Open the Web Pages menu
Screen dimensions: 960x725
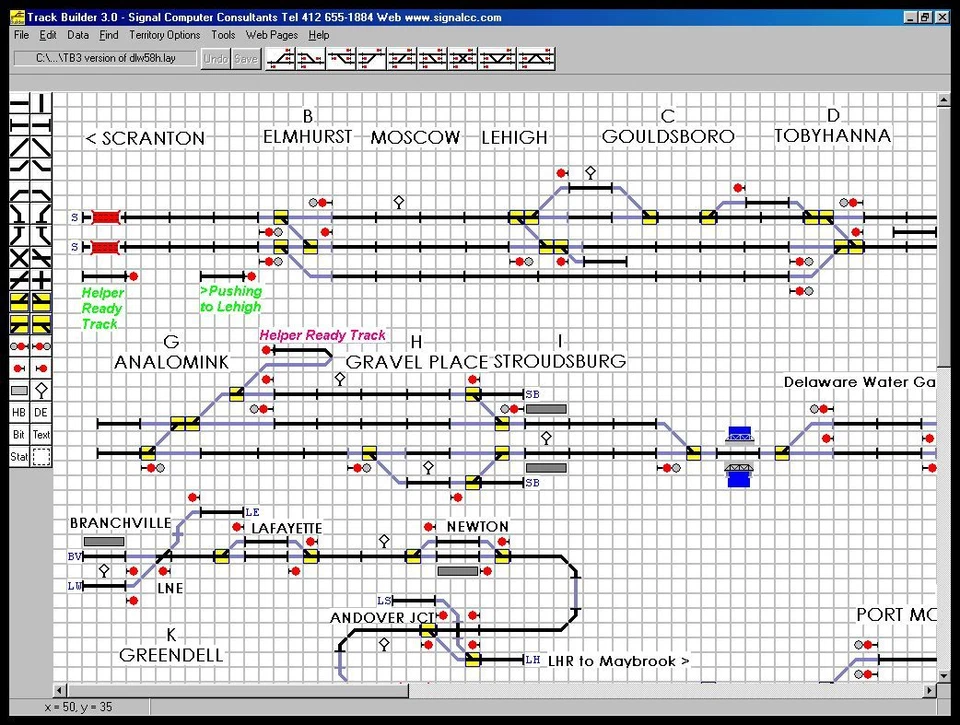click(271, 35)
